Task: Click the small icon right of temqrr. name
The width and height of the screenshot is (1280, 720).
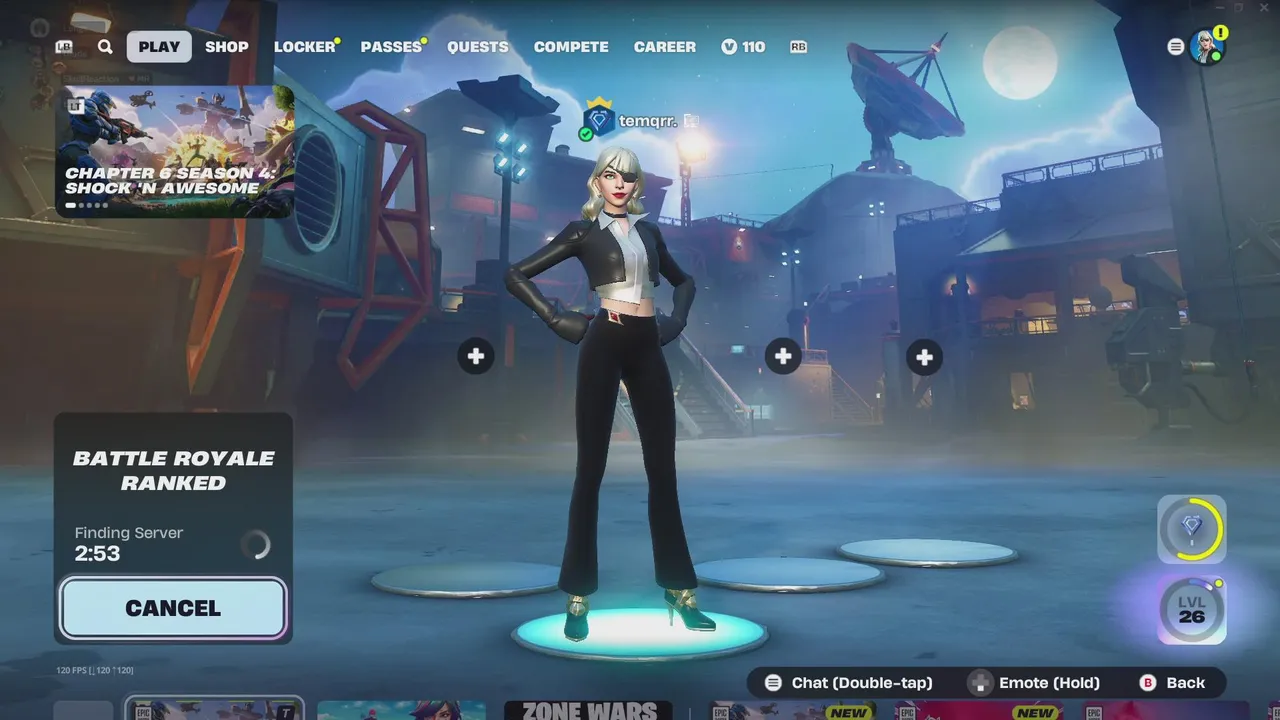Action: (x=691, y=121)
